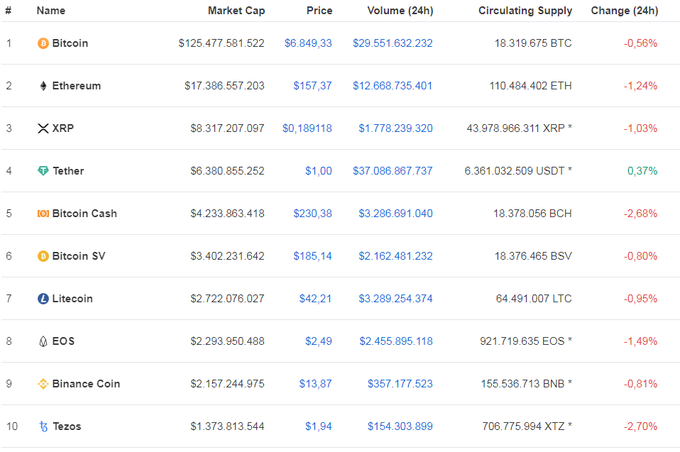Click Bitcoin Cash price $230,38
Viewport: 680px width, 452px height.
click(x=312, y=213)
